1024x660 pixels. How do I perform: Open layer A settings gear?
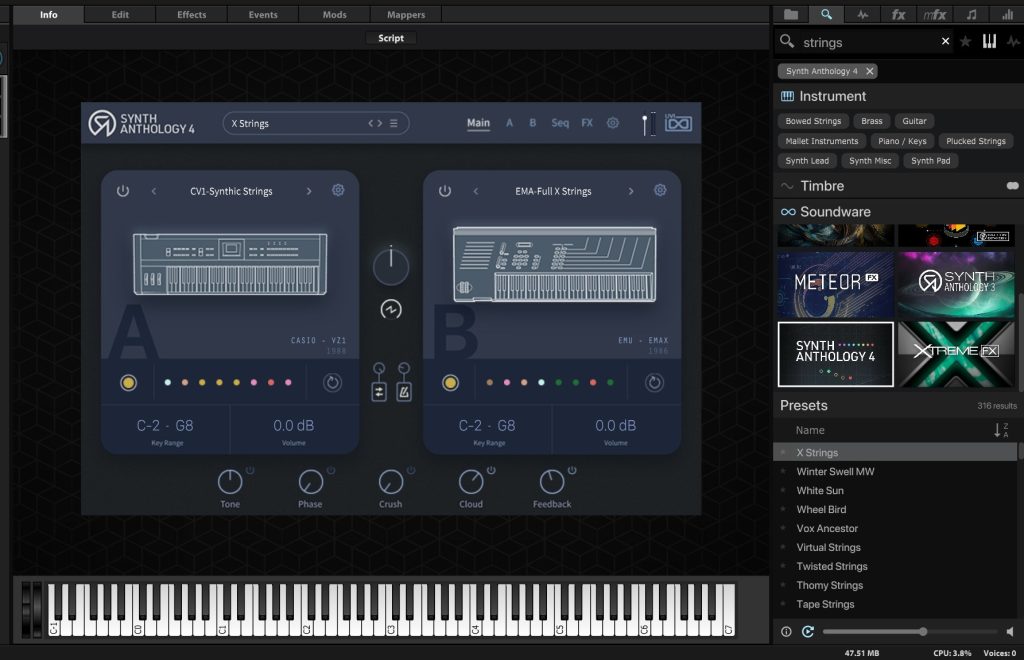click(338, 191)
